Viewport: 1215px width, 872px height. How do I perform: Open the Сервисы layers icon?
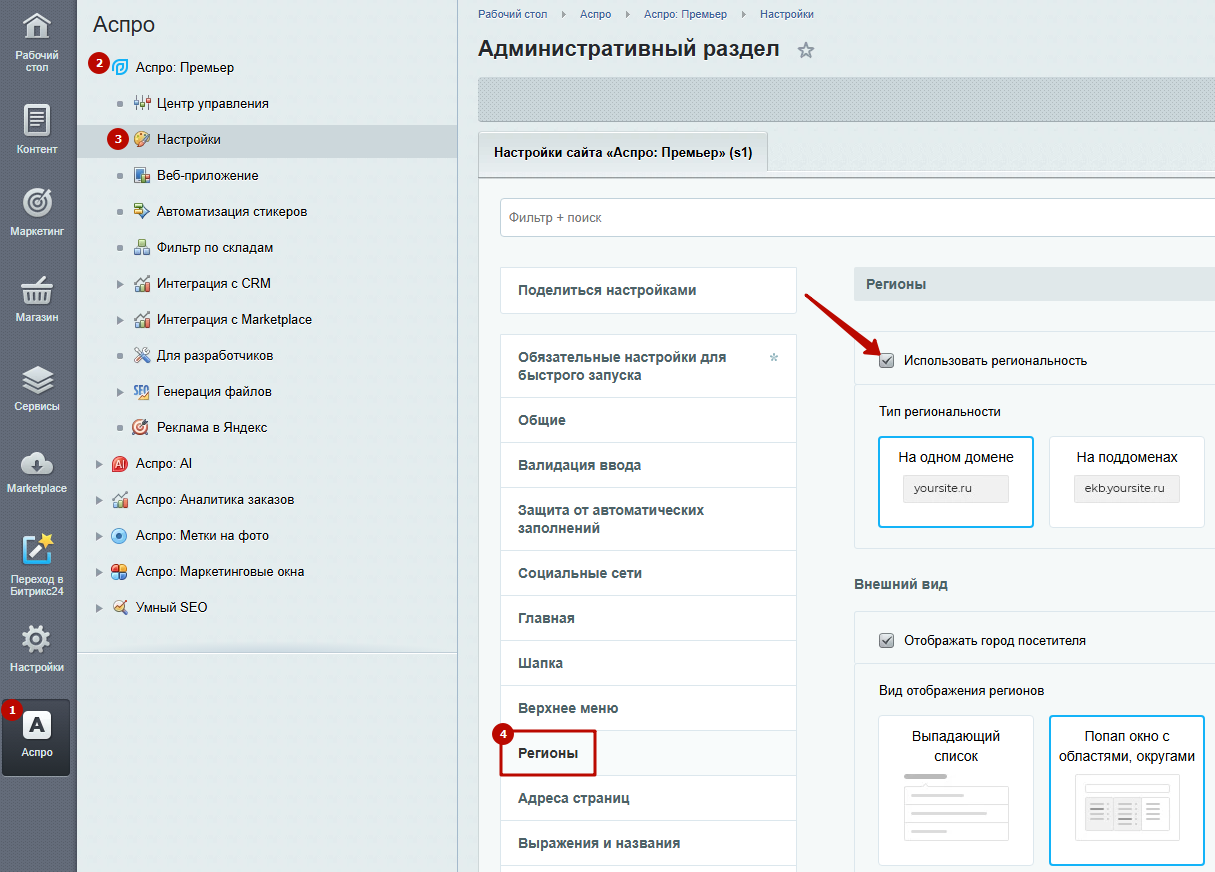(x=37, y=379)
